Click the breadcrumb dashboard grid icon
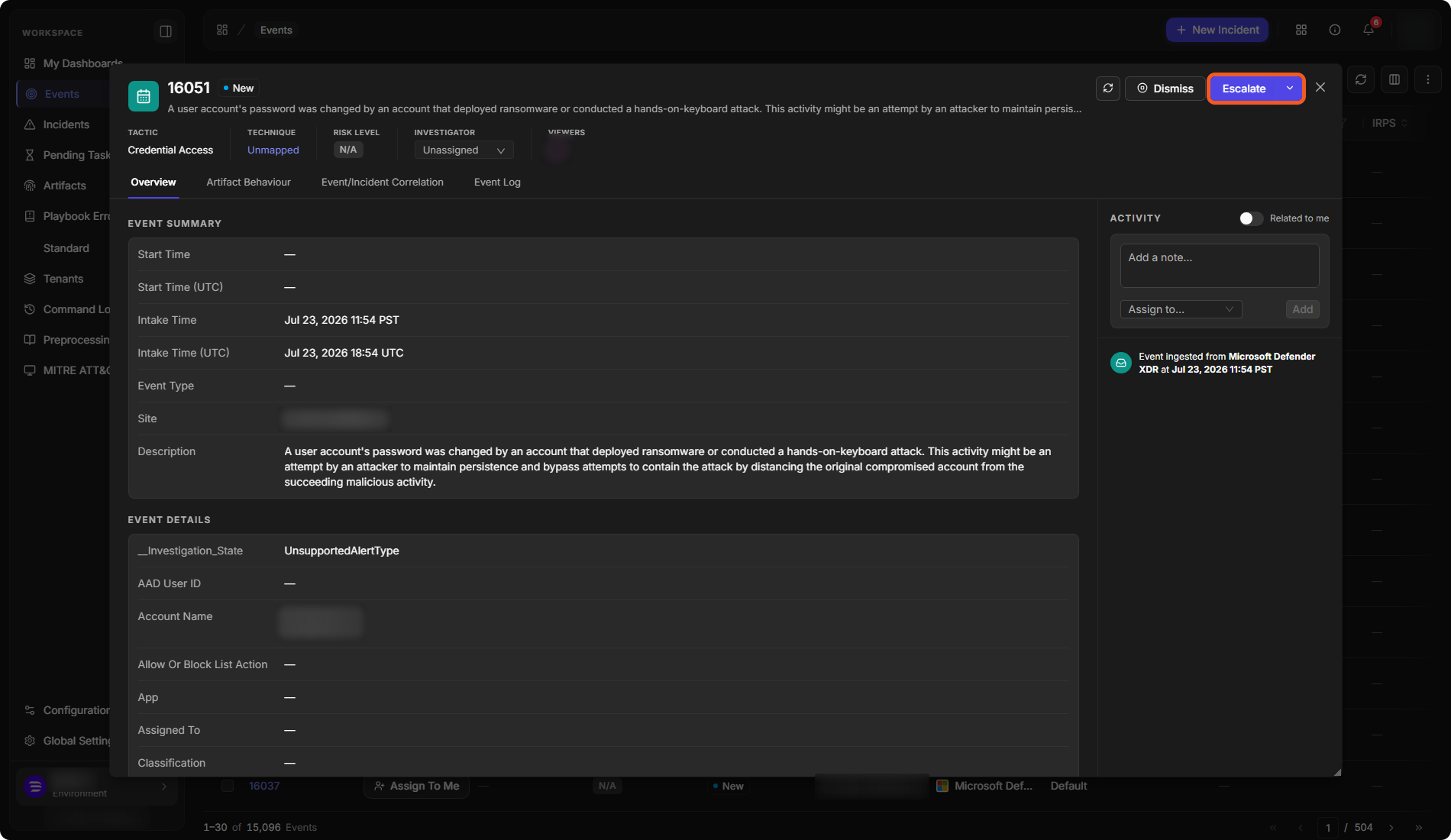Image resolution: width=1451 pixels, height=840 pixels. 222,30
